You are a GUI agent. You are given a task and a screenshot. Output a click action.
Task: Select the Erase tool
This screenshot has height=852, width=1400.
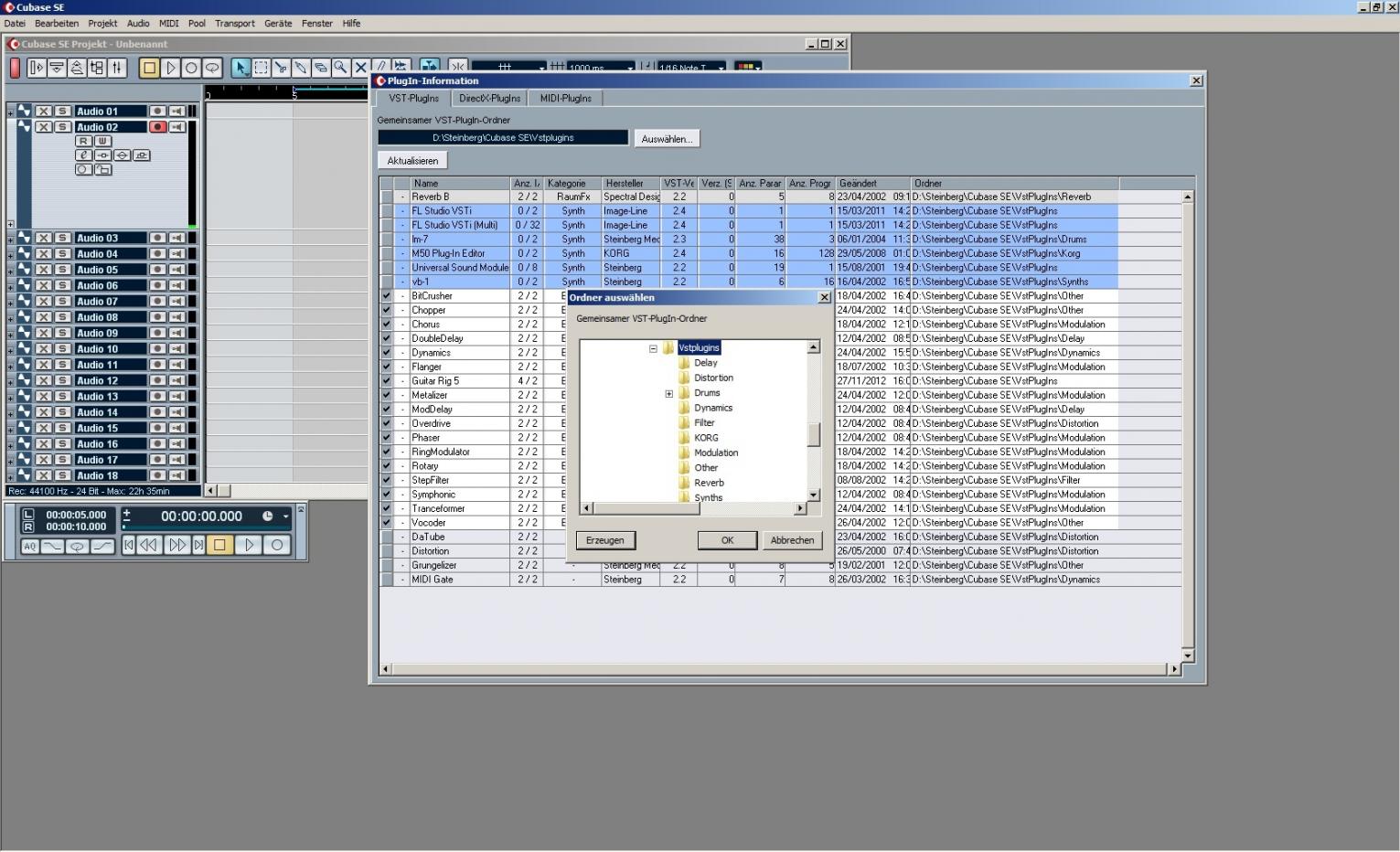coord(320,68)
